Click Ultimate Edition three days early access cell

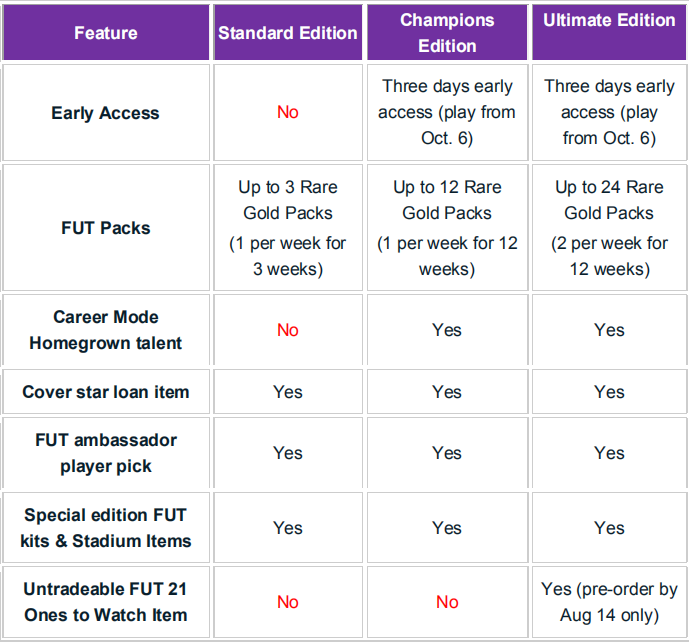click(609, 112)
